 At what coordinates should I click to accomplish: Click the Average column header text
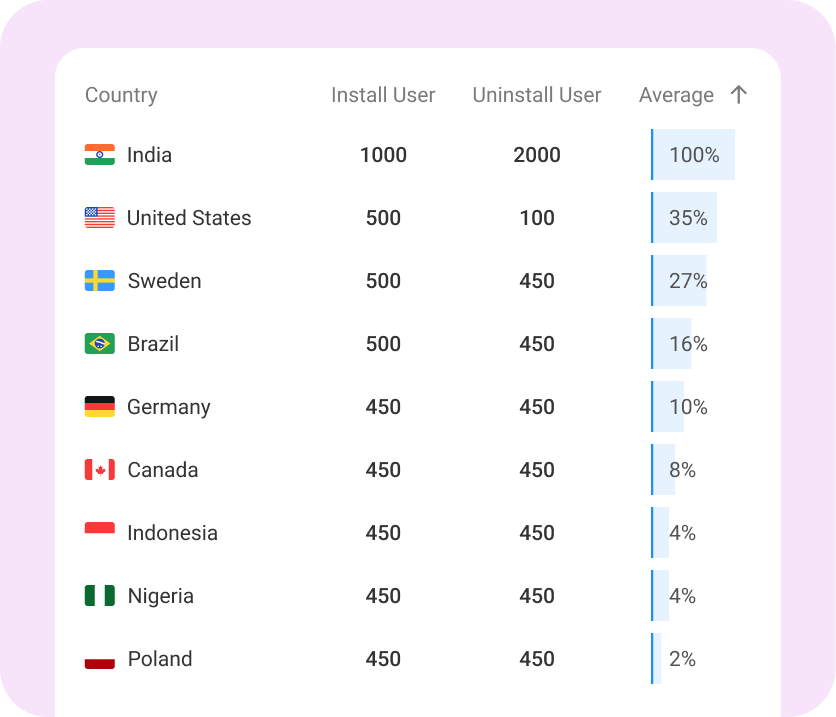tap(676, 95)
